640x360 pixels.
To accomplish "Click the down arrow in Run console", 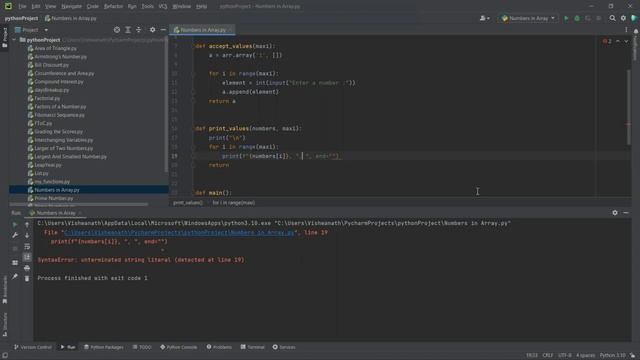I will coord(27,235).
